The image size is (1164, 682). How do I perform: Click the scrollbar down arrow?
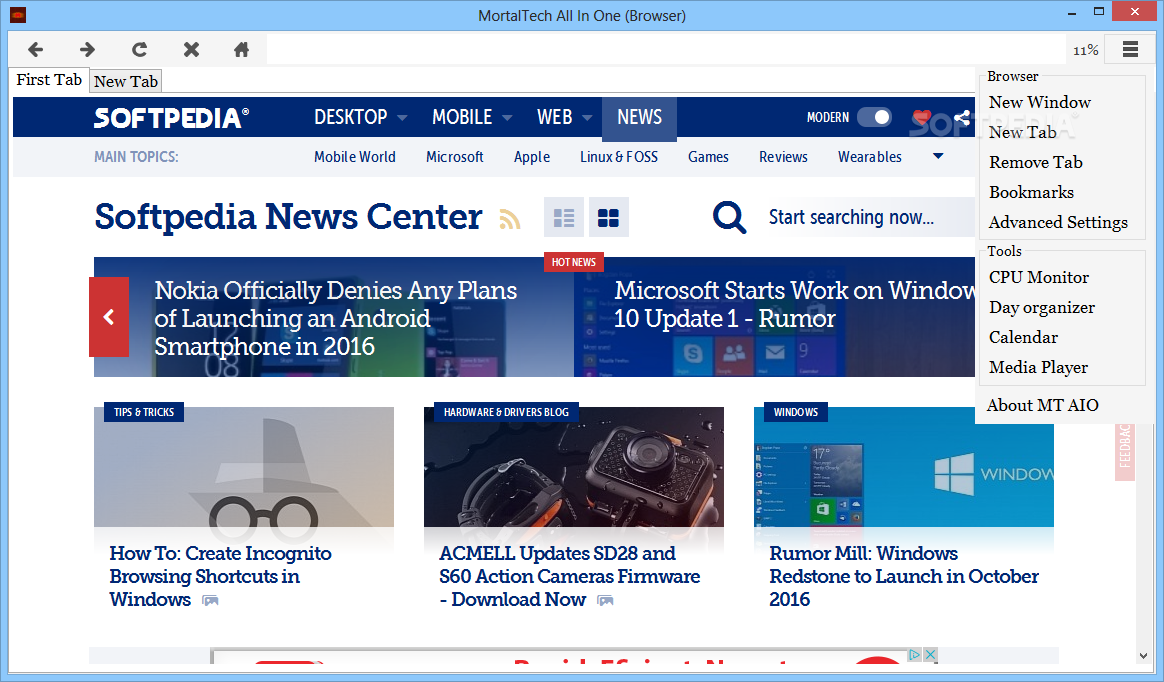pos(1143,655)
